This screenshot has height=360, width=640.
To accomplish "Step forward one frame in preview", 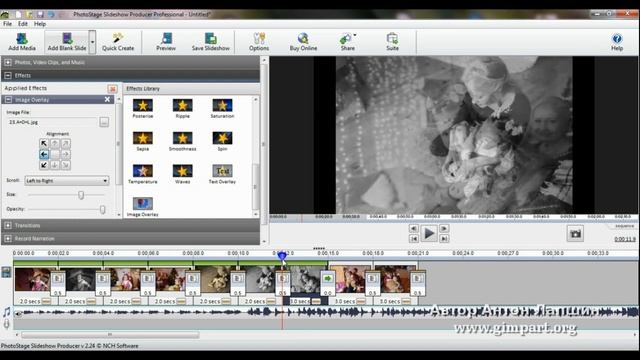I will (444, 229).
